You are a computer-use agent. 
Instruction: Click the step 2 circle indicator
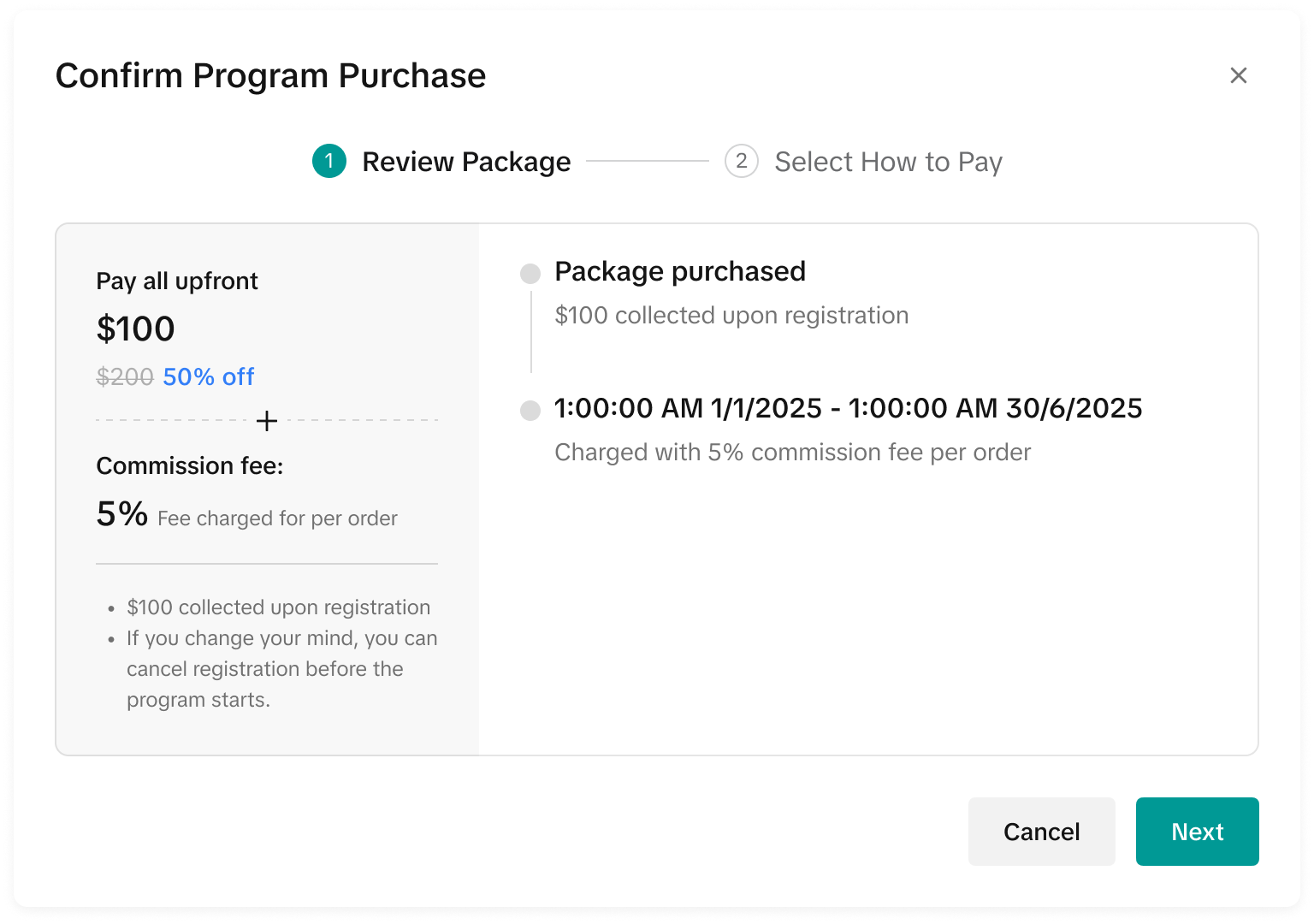[x=741, y=161]
